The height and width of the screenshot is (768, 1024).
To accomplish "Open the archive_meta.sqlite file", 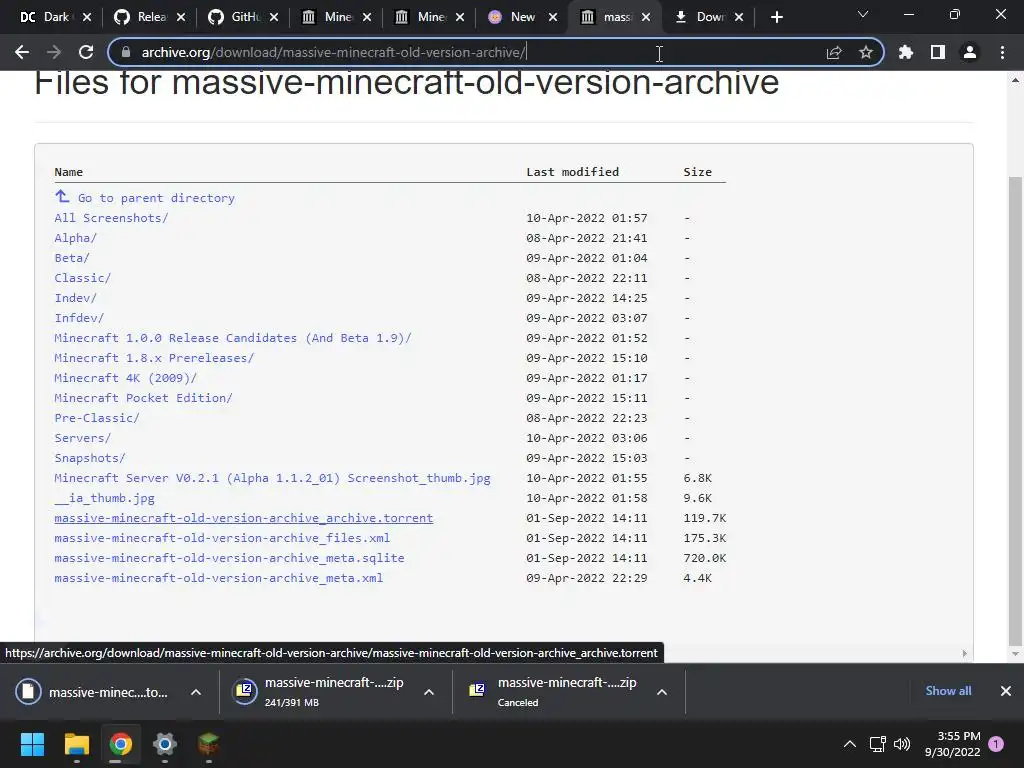I will (229, 558).
